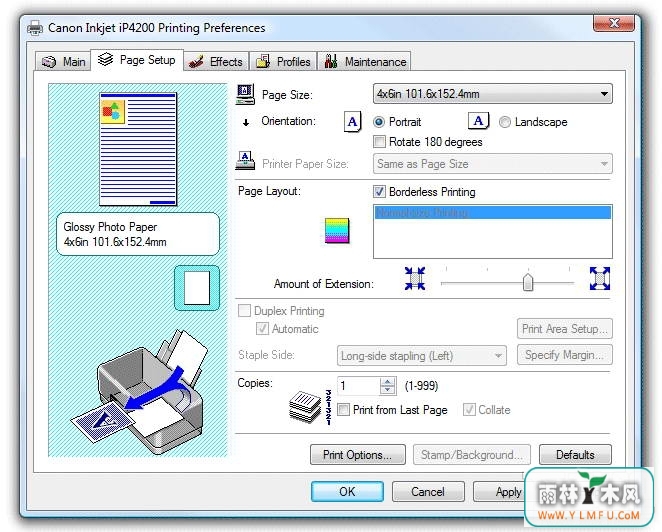Enable Print from Last Page
Viewport: 662px width, 532px height.
(344, 410)
